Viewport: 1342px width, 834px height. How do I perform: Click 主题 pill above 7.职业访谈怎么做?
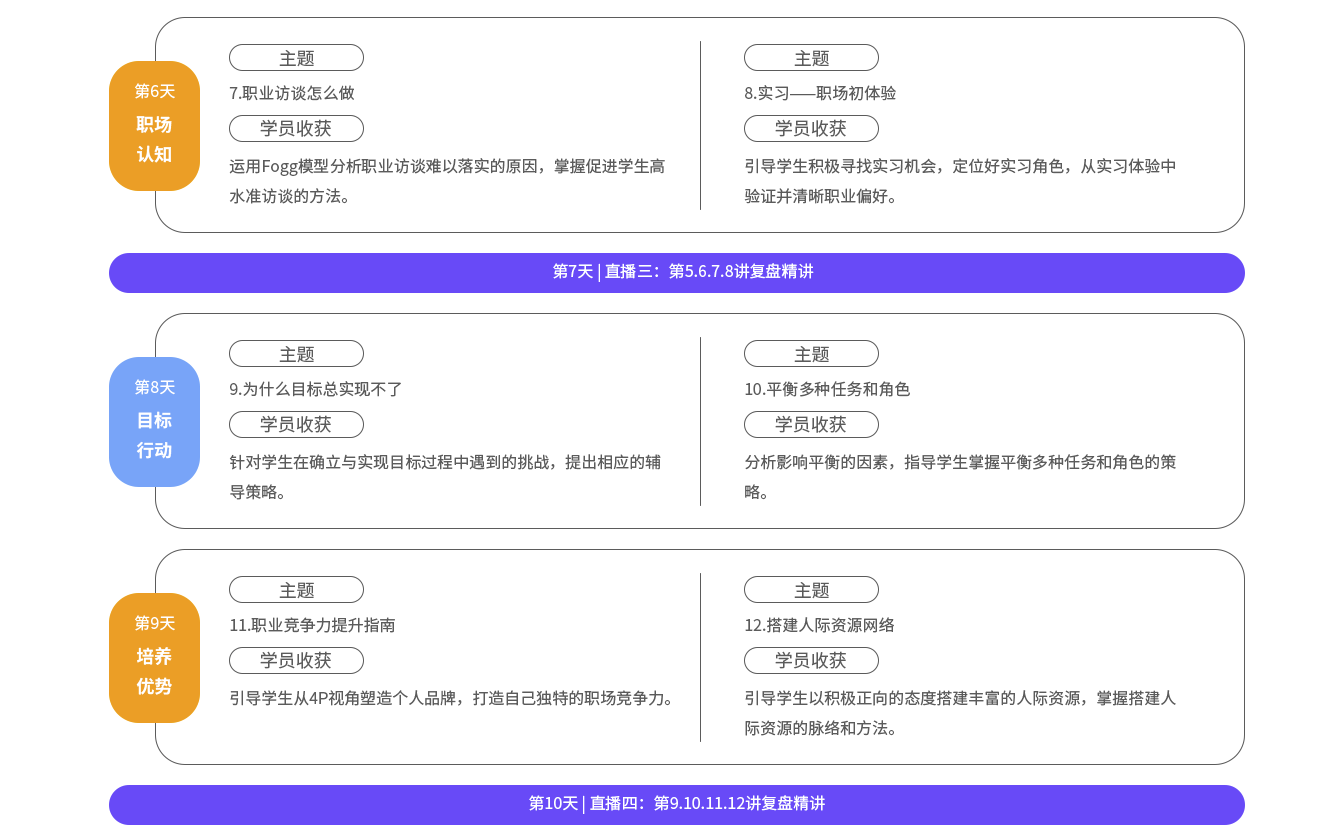[296, 58]
